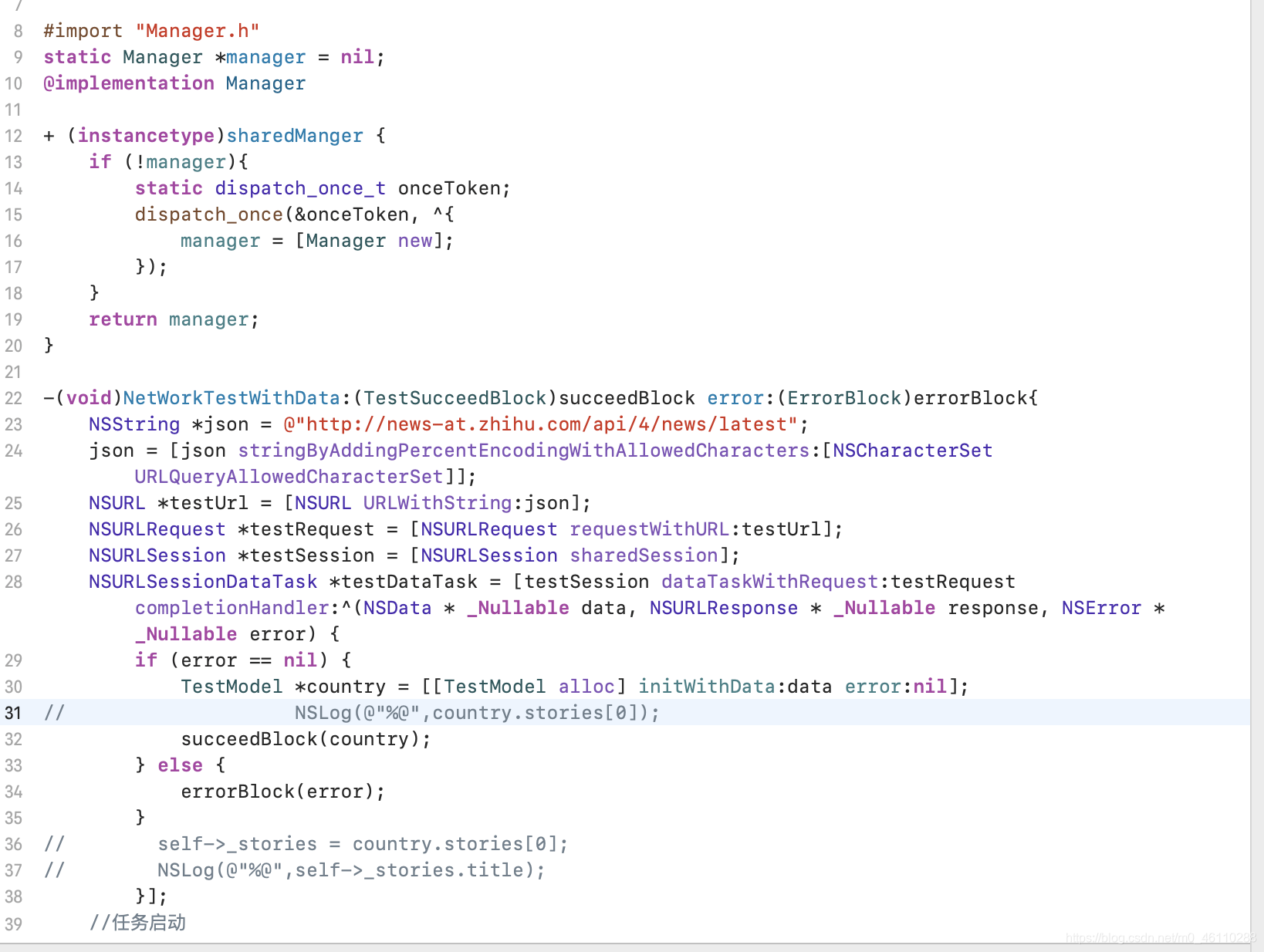The image size is (1264, 952).
Task: Click nil value on line 9
Action: tap(357, 57)
